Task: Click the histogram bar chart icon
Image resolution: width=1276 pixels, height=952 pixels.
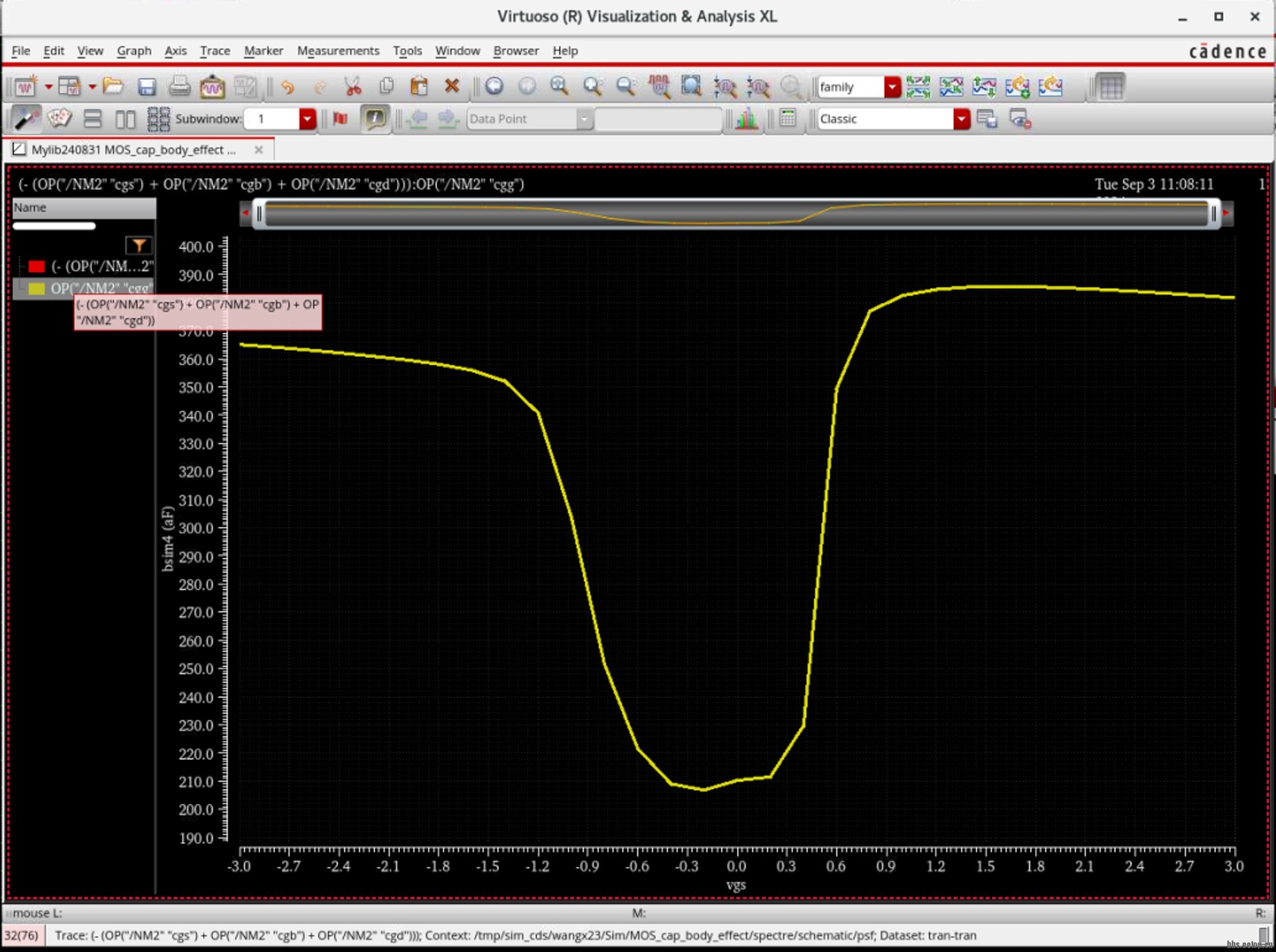Action: 746,119
